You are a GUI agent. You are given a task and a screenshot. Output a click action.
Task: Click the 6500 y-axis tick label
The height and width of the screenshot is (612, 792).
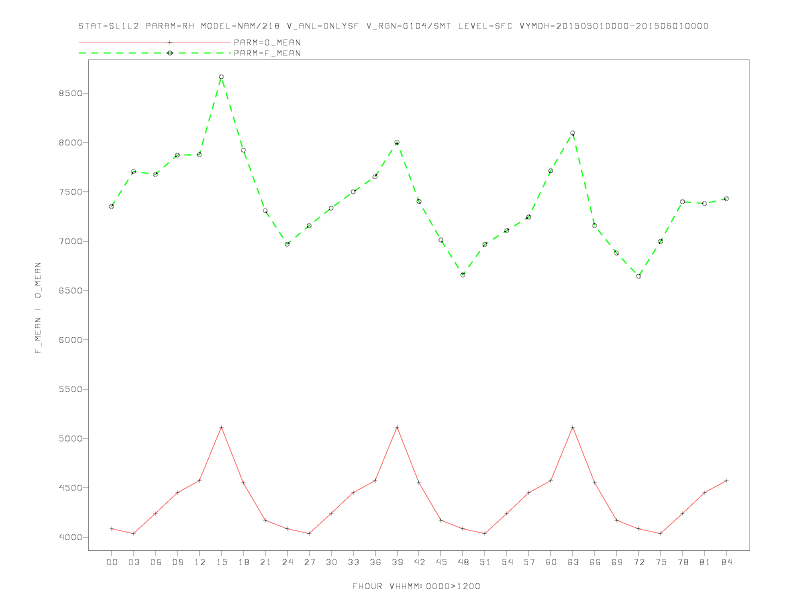point(71,291)
